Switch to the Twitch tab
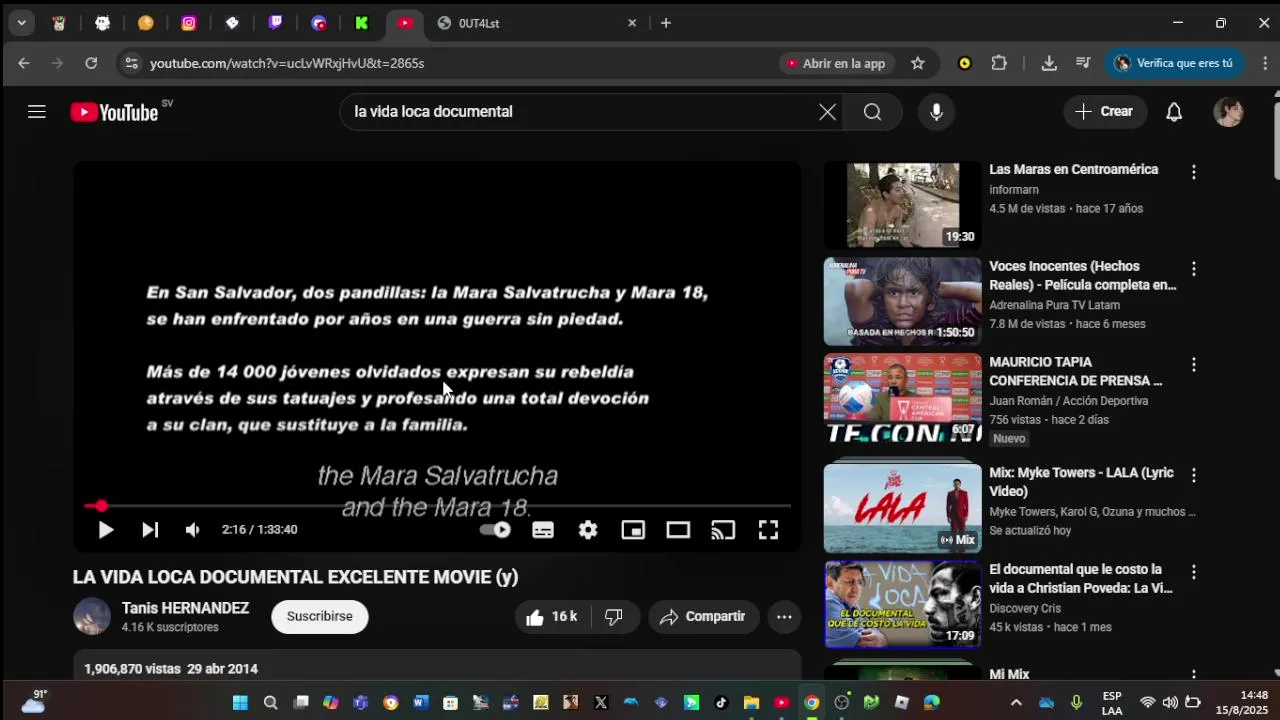Image resolution: width=1280 pixels, height=720 pixels. tap(275, 23)
